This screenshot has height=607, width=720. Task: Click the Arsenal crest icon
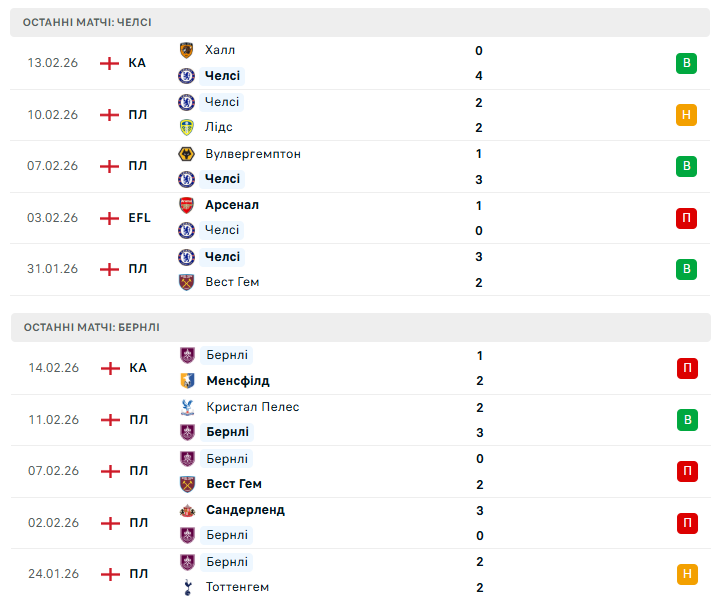(186, 205)
